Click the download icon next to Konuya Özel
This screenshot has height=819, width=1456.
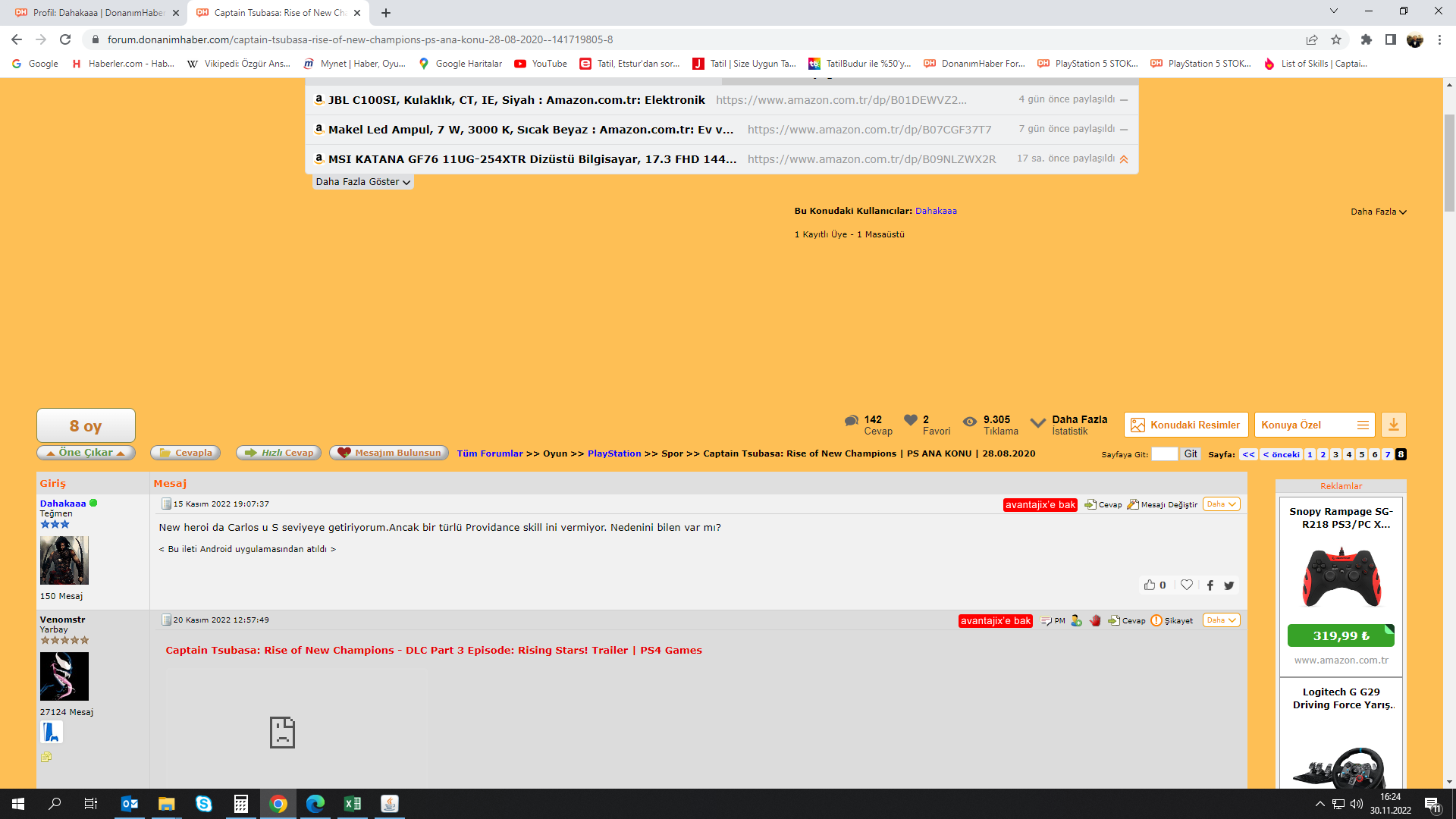click(1394, 425)
